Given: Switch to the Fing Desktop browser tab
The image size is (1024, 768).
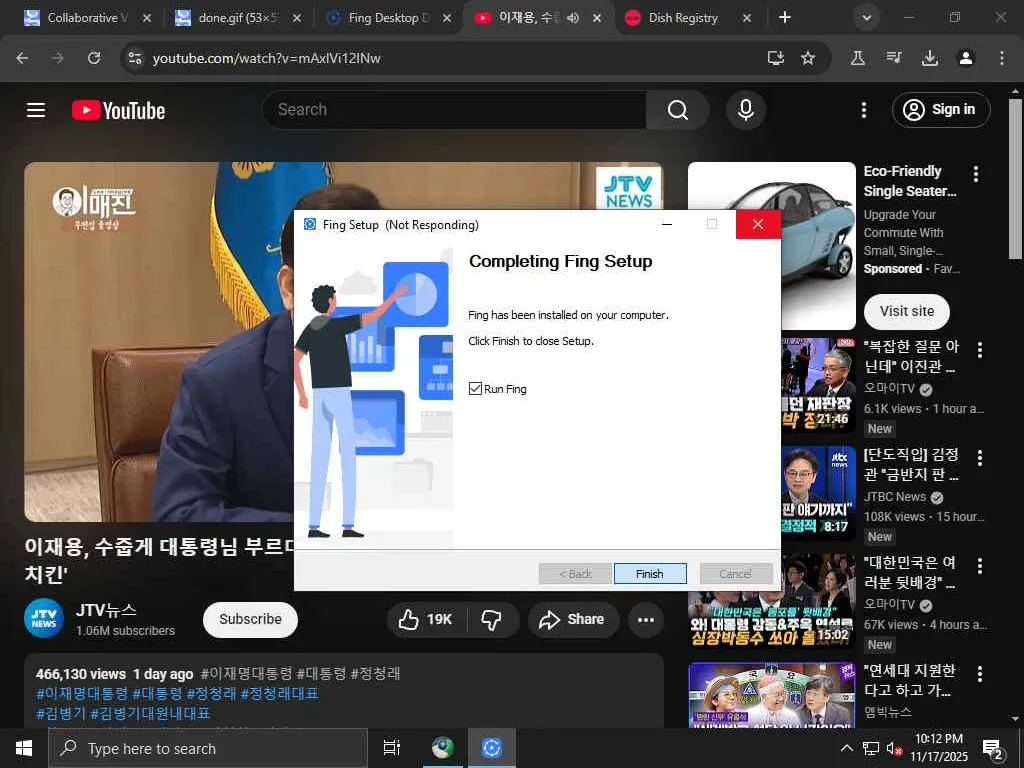Looking at the screenshot, I should (x=389, y=18).
